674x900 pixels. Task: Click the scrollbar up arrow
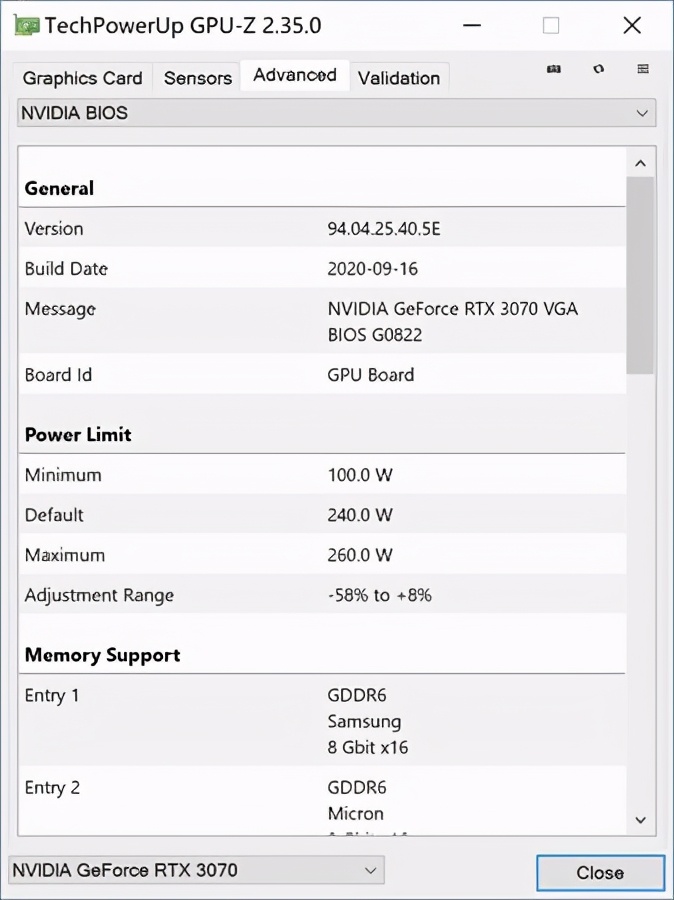tap(640, 162)
